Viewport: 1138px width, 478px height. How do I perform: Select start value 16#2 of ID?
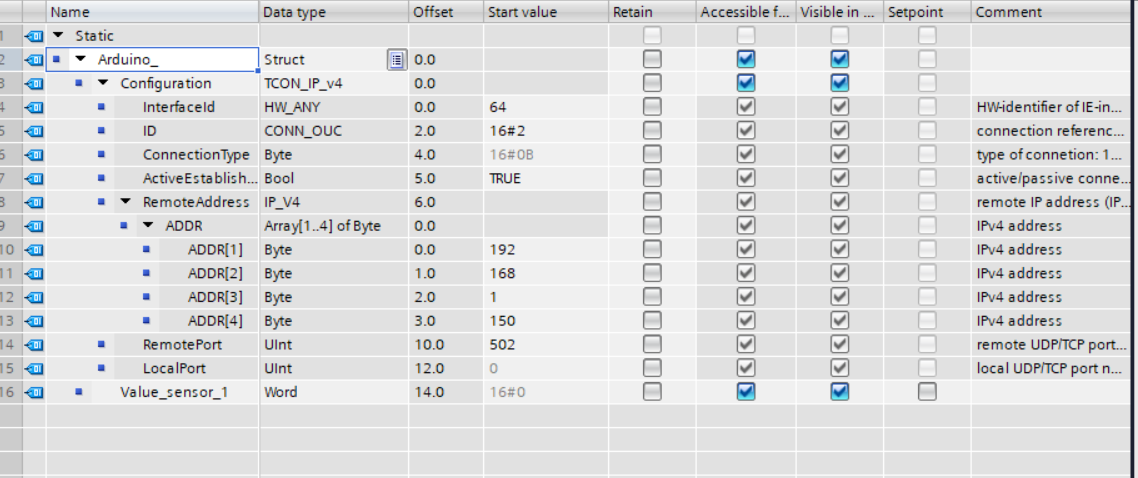546,131
